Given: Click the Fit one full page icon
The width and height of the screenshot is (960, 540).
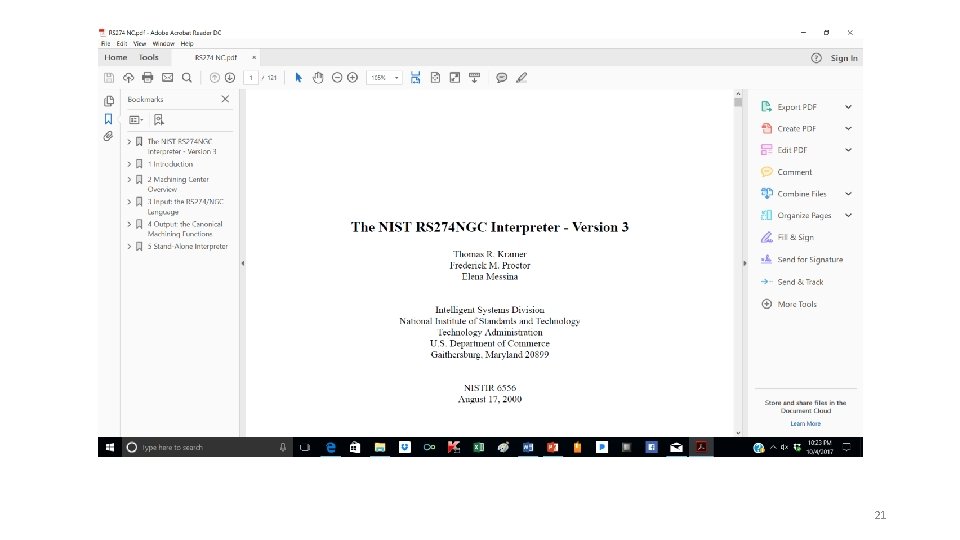Looking at the screenshot, I should (435, 78).
